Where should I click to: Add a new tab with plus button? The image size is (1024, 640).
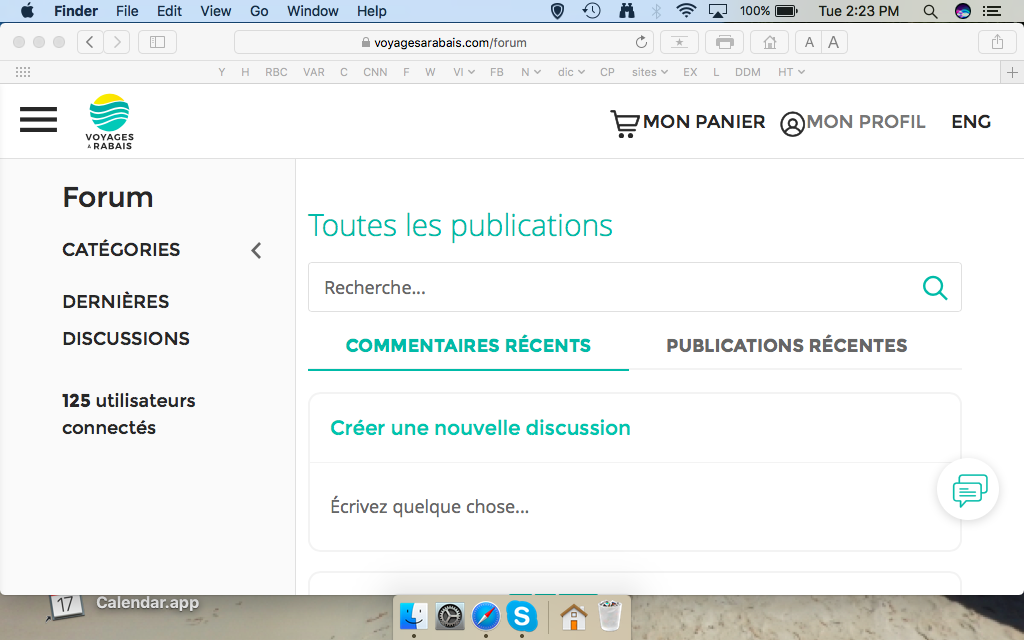coord(1012,72)
